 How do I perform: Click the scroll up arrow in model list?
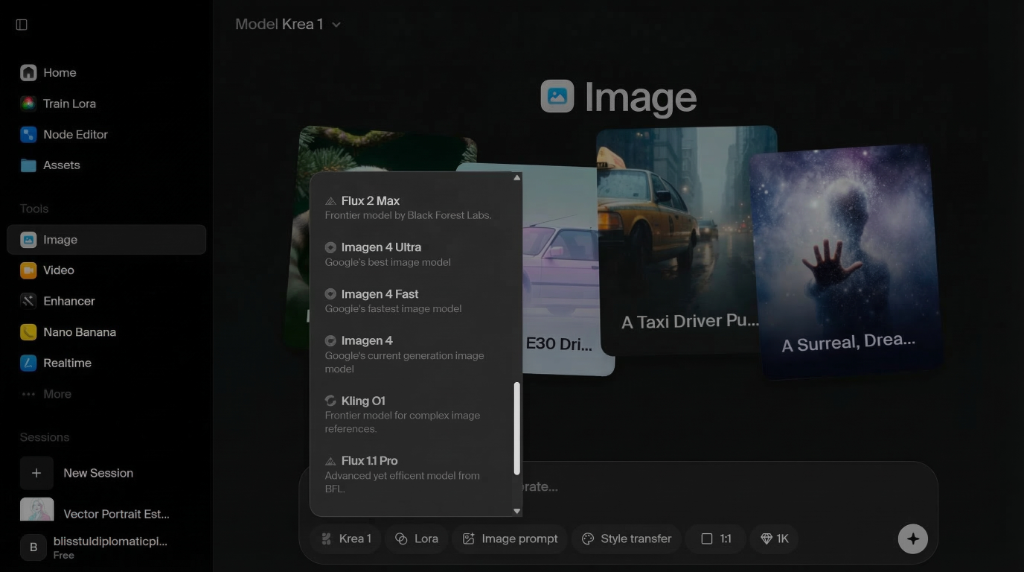click(517, 178)
